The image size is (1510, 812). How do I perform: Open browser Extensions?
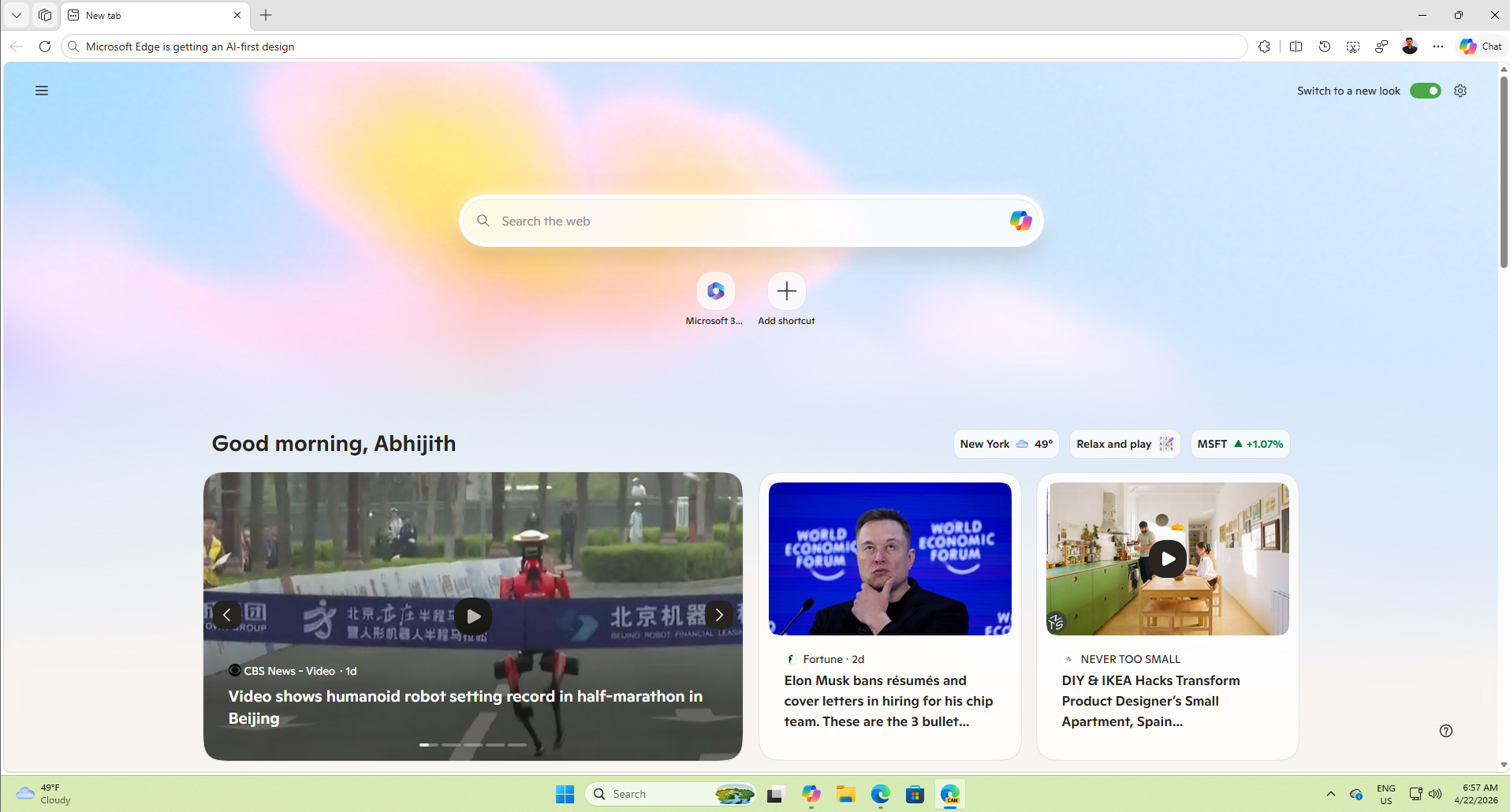pos(1266,46)
